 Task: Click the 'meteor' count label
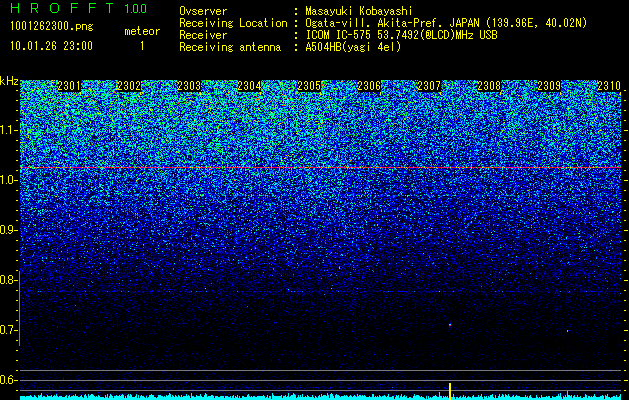(142, 31)
